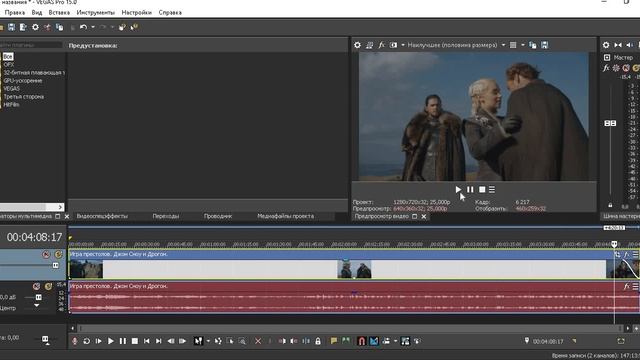Open the edit tool dropdown arrow
This screenshot has height=360, width=640.
pyautogui.click(x=208, y=341)
